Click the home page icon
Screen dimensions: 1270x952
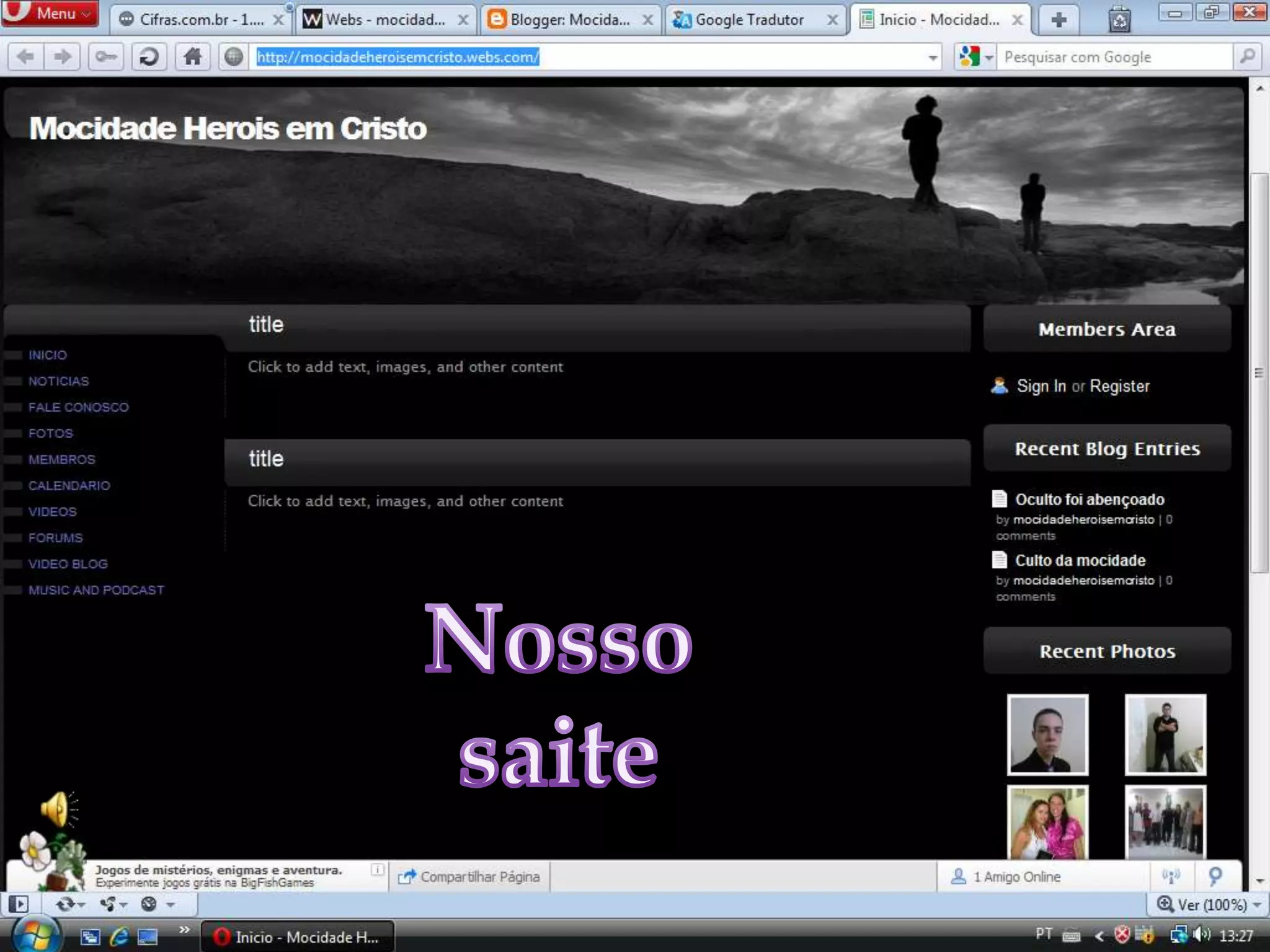pyautogui.click(x=192, y=57)
